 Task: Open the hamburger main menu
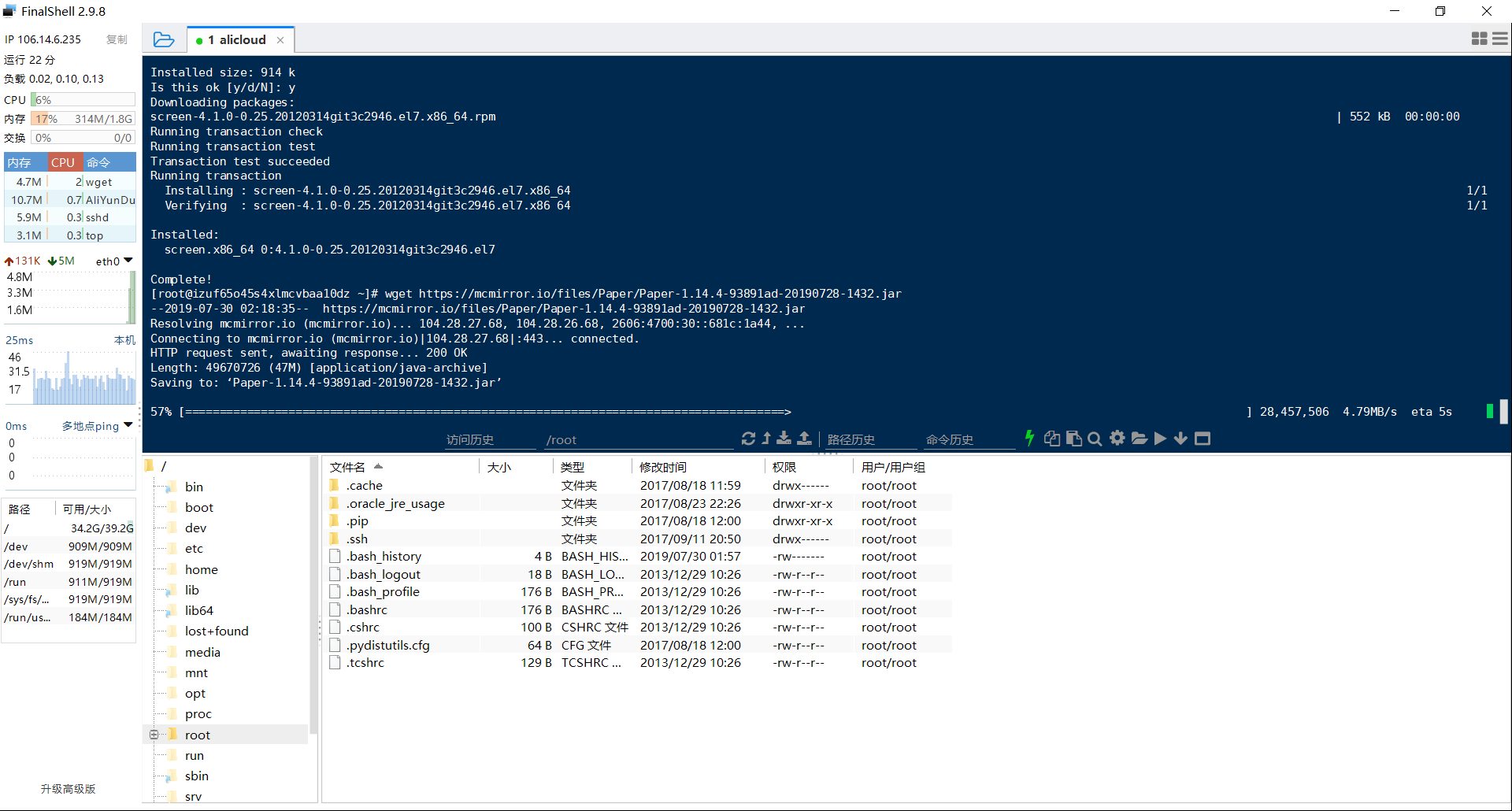point(1500,39)
